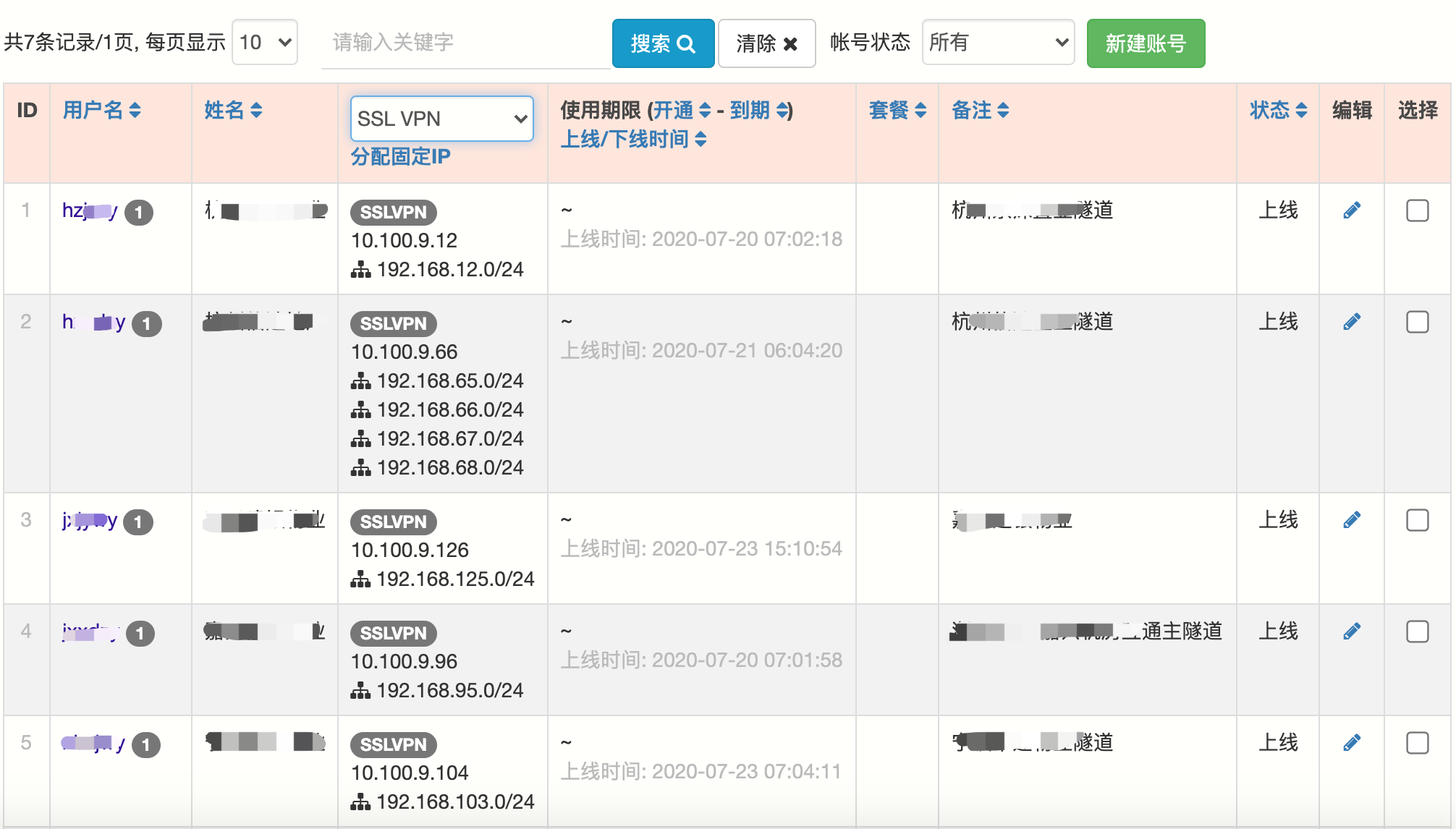
Task: Open the per-page count dropdown showing 10
Action: [x=265, y=43]
